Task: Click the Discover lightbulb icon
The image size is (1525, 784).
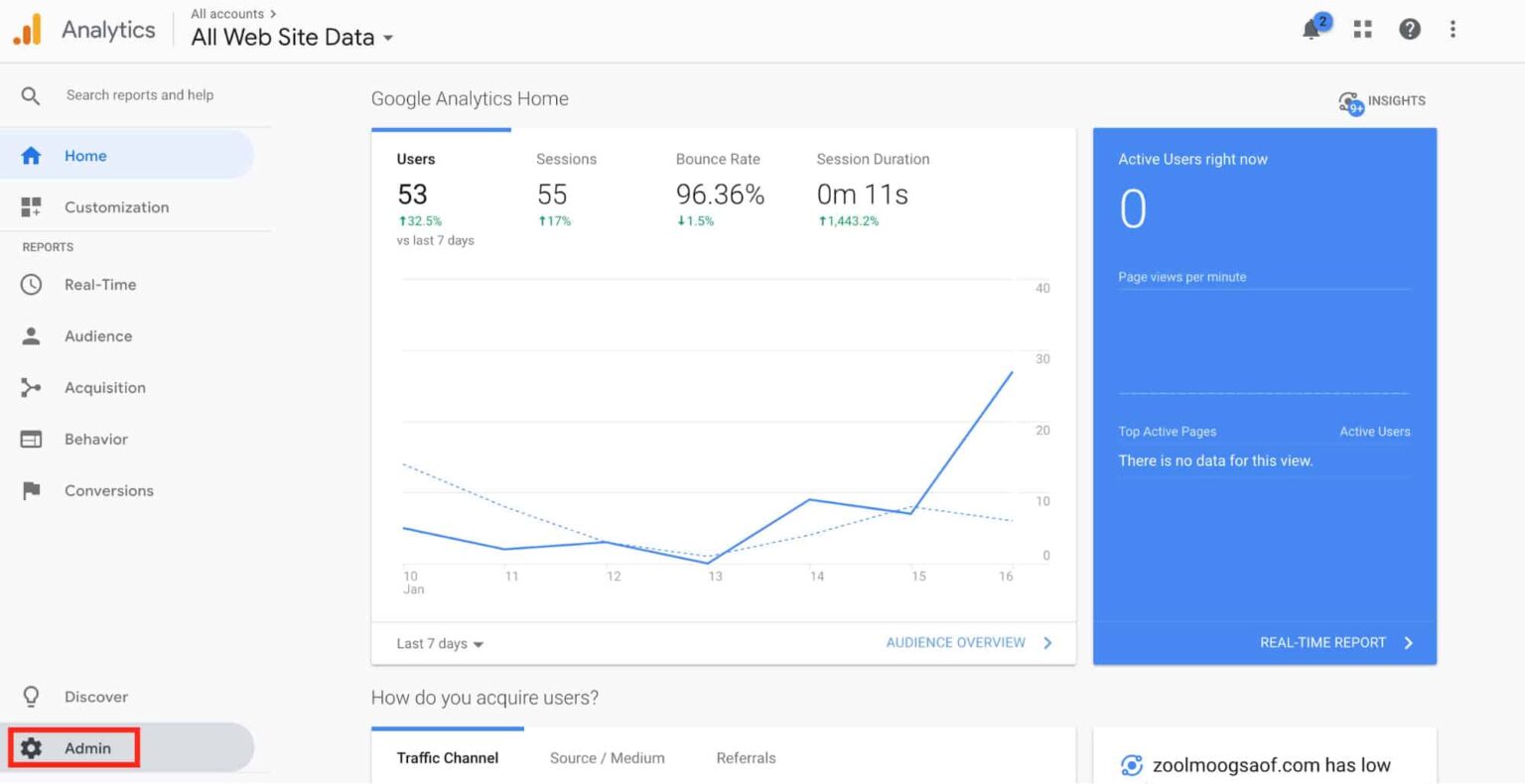Action: click(32, 697)
